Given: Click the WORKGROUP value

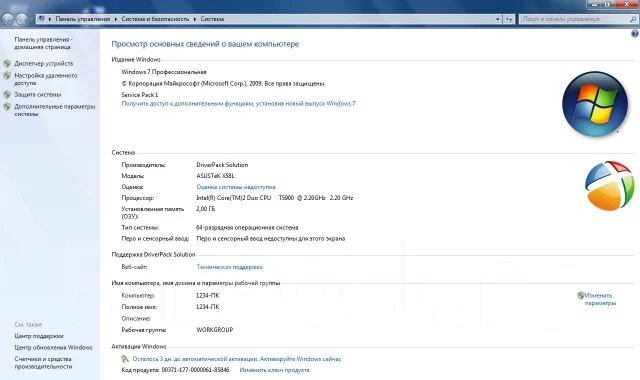Looking at the screenshot, I should [215, 330].
